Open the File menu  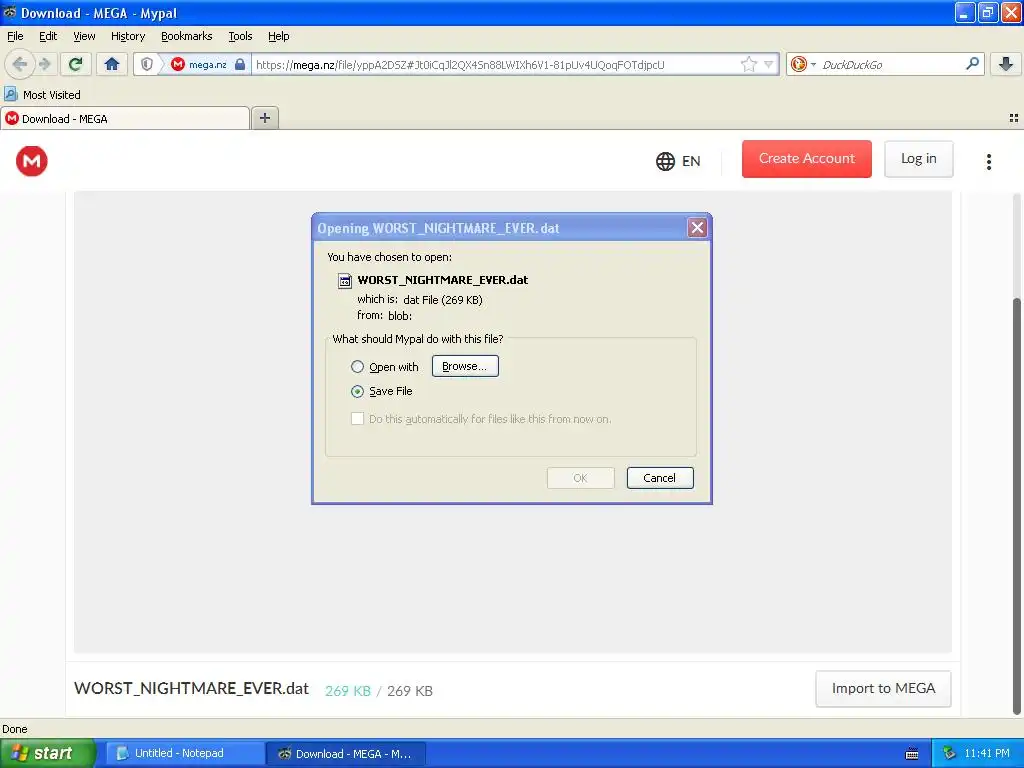click(15, 36)
